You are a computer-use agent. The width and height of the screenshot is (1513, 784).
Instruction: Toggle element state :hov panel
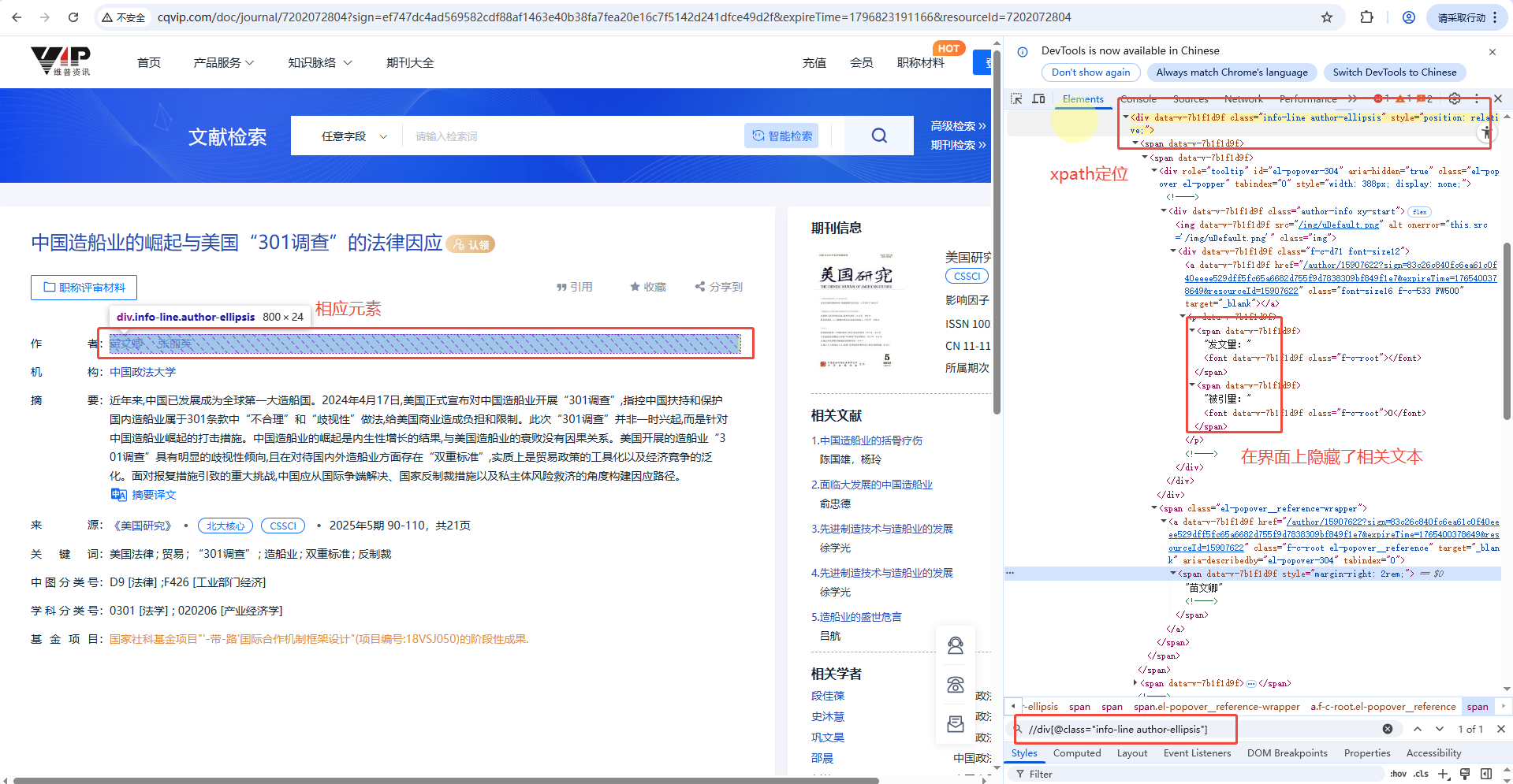tap(1399, 774)
